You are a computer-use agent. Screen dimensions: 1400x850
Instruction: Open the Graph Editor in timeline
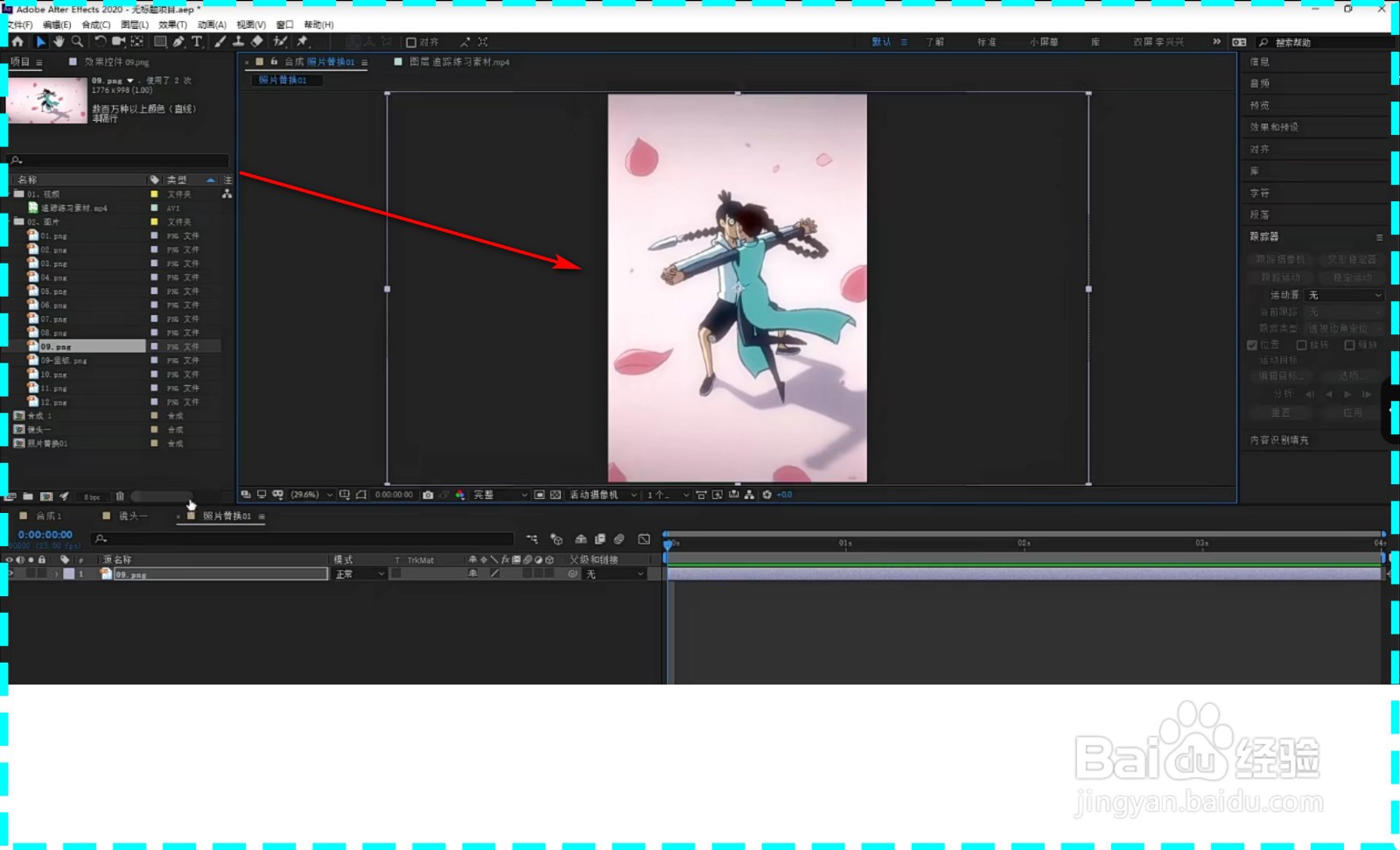point(644,539)
